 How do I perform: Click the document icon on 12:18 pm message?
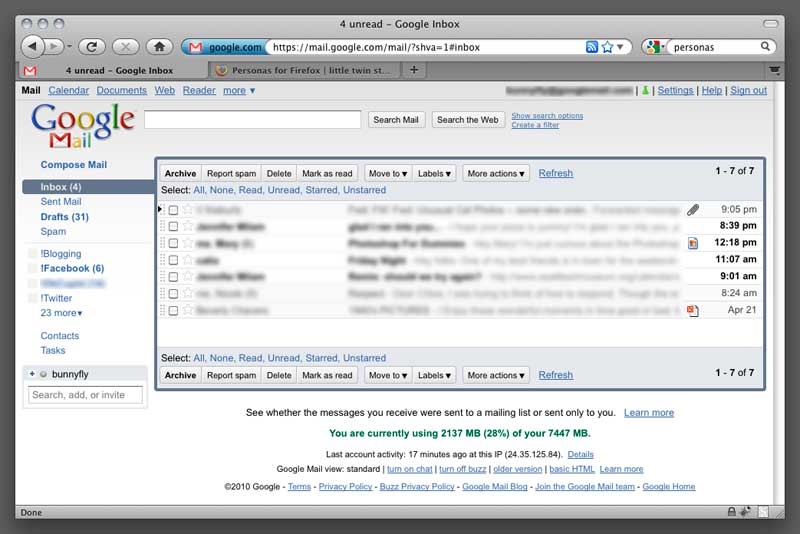[692, 243]
